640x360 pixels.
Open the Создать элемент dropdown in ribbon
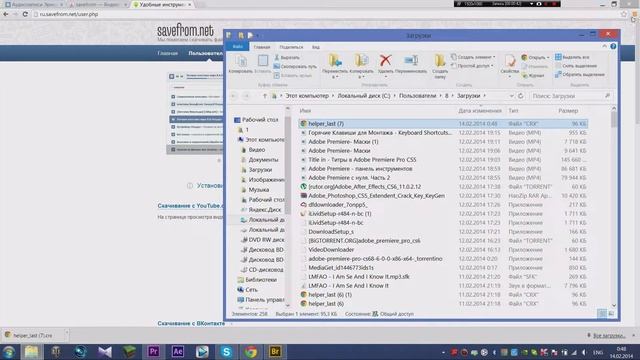[x=473, y=57]
